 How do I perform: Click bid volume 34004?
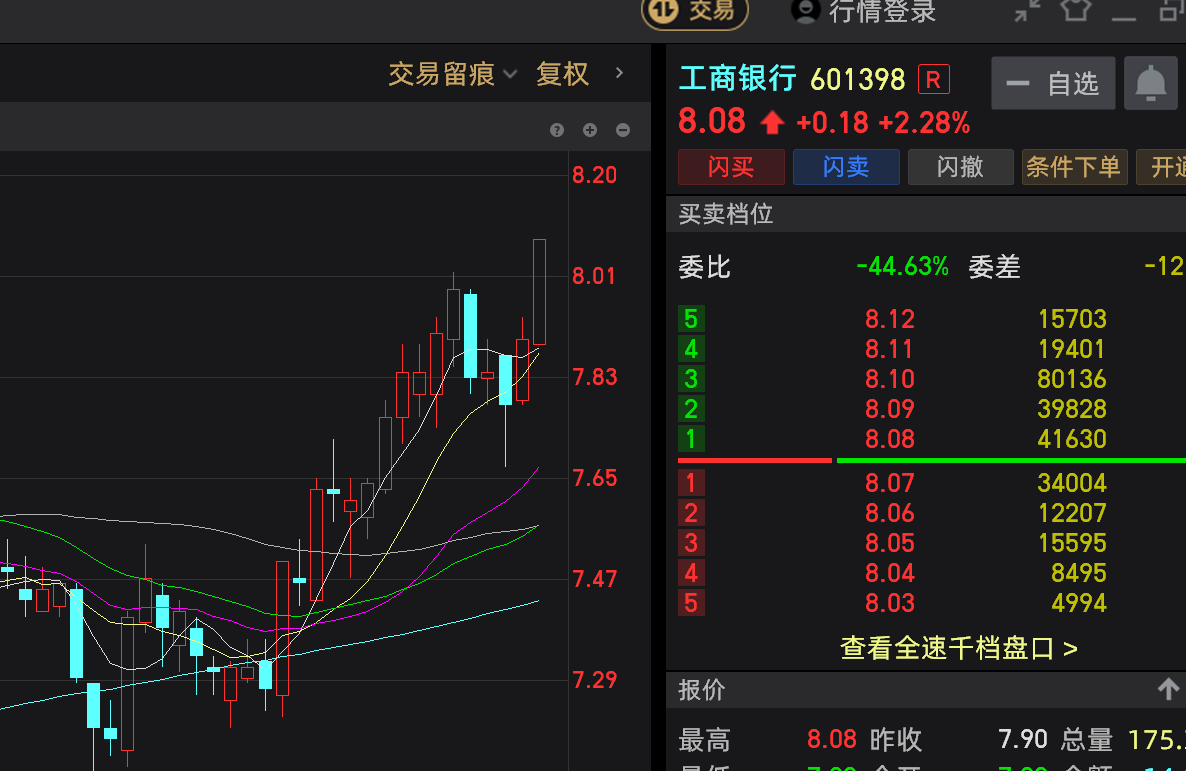click(x=1072, y=483)
